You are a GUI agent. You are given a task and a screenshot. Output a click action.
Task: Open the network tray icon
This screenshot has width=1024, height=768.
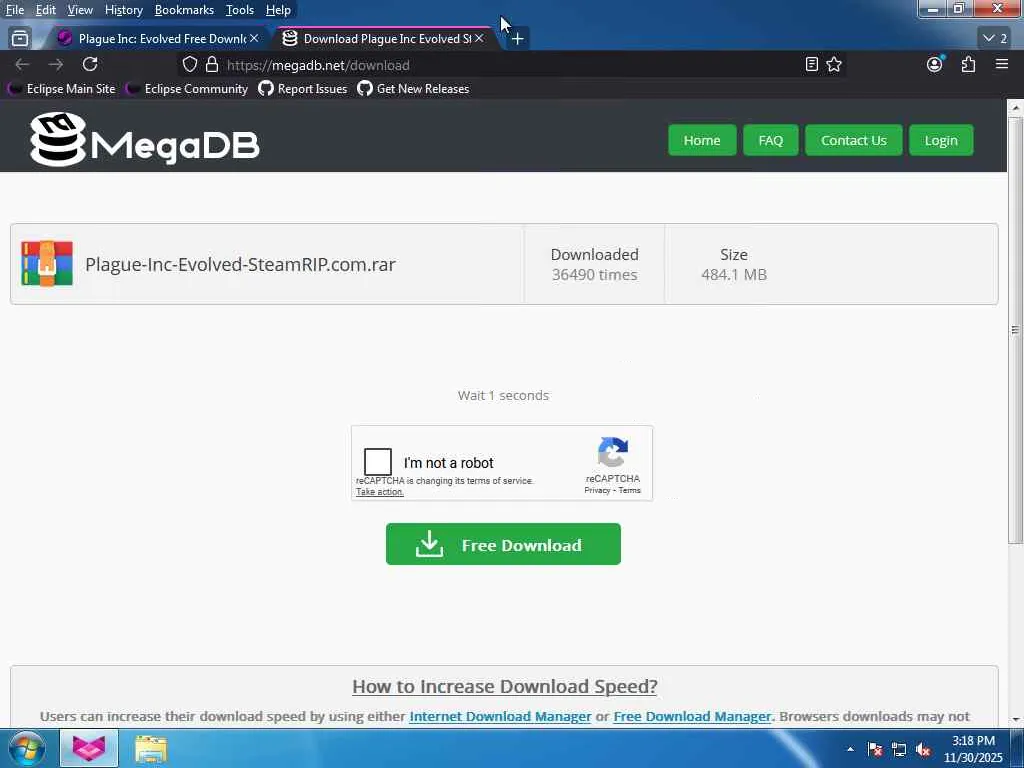point(899,750)
